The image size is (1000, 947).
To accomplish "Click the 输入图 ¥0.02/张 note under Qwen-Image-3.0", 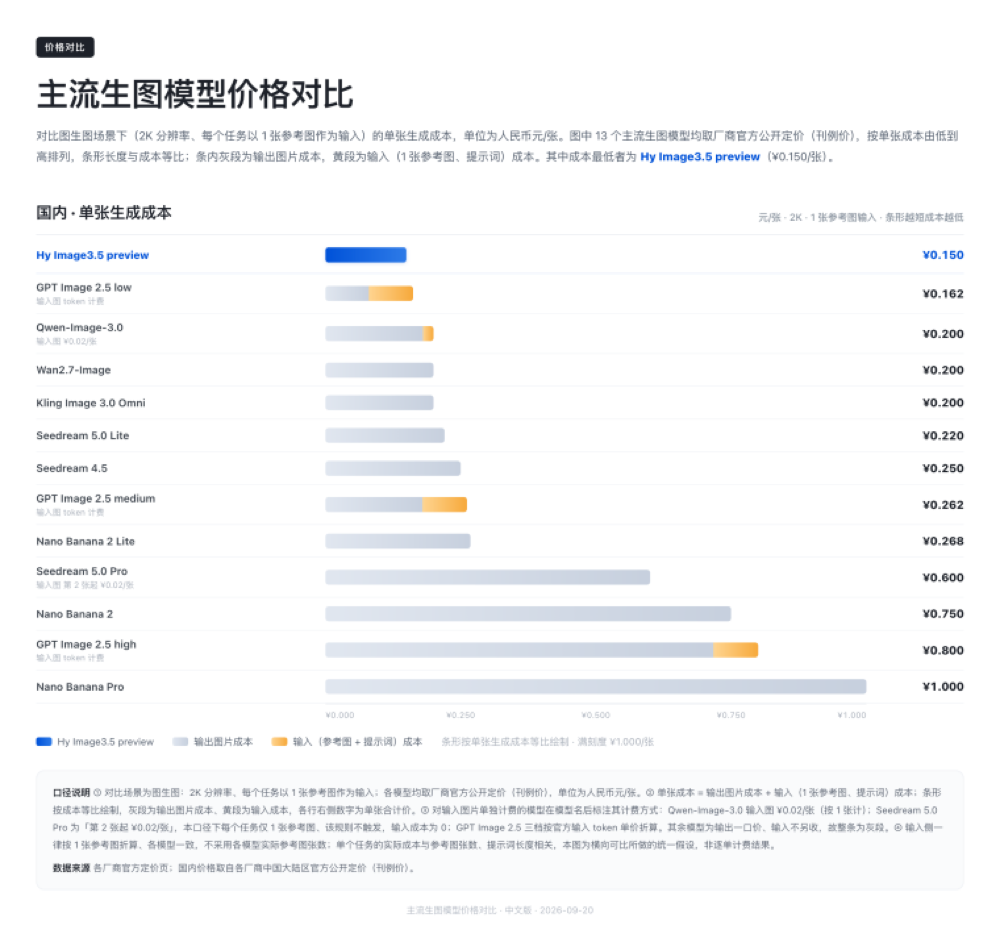I will point(66,342).
